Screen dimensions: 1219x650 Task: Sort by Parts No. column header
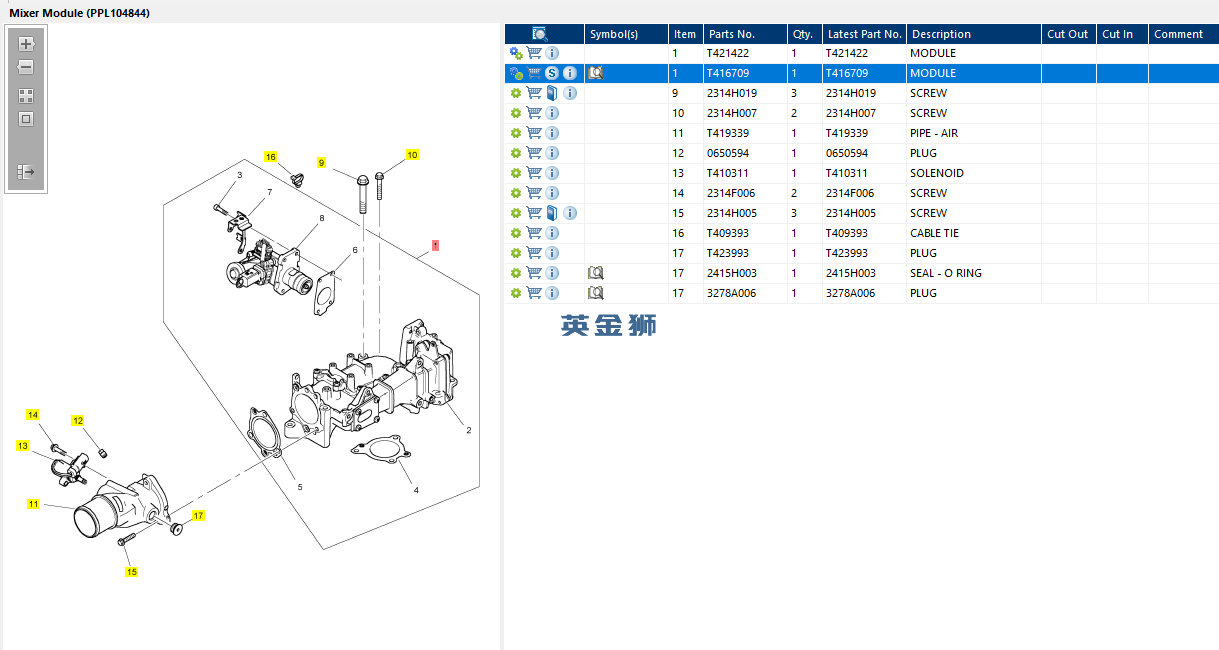[744, 34]
